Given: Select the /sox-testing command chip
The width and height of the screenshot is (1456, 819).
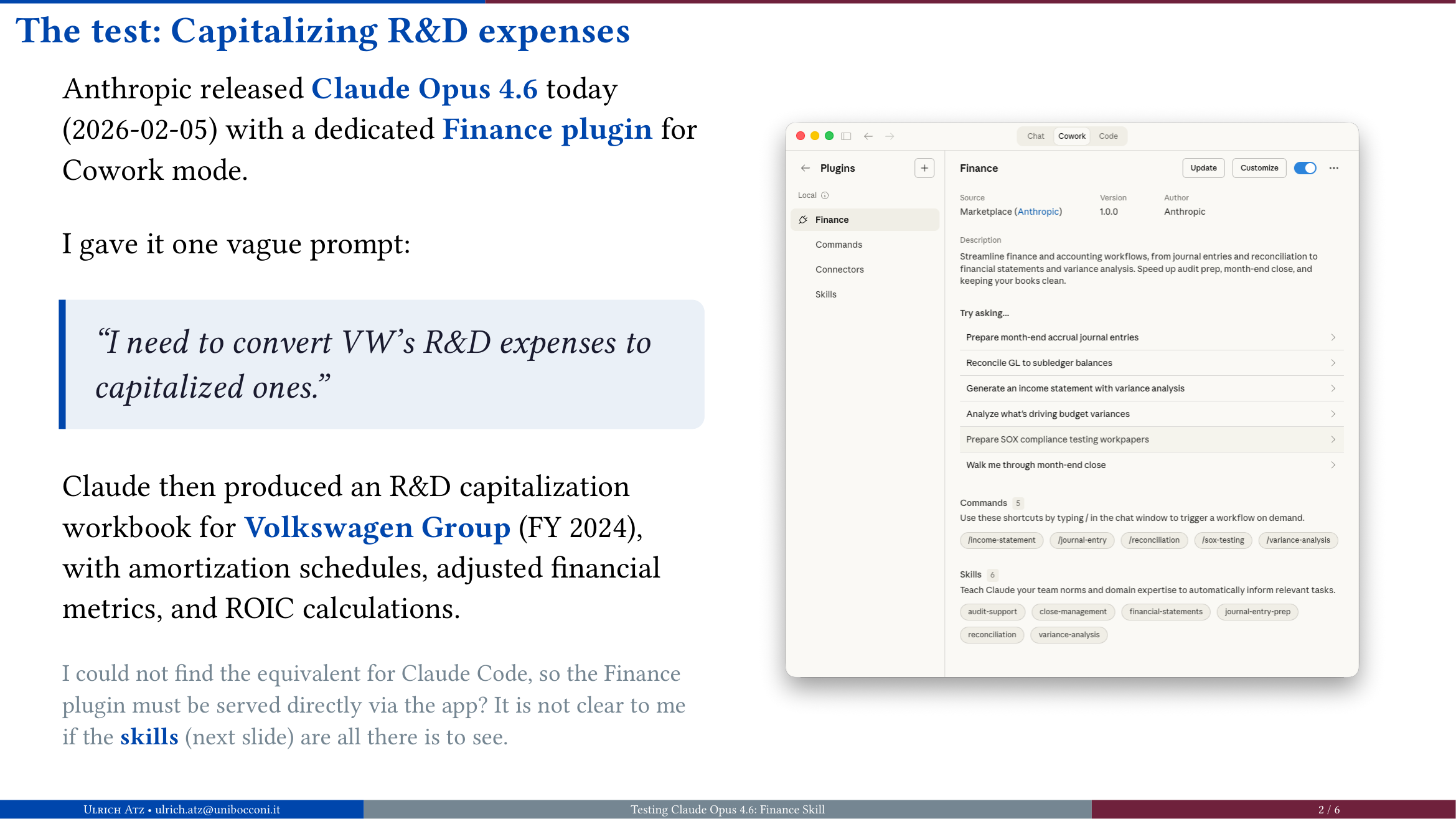Looking at the screenshot, I should [1223, 540].
